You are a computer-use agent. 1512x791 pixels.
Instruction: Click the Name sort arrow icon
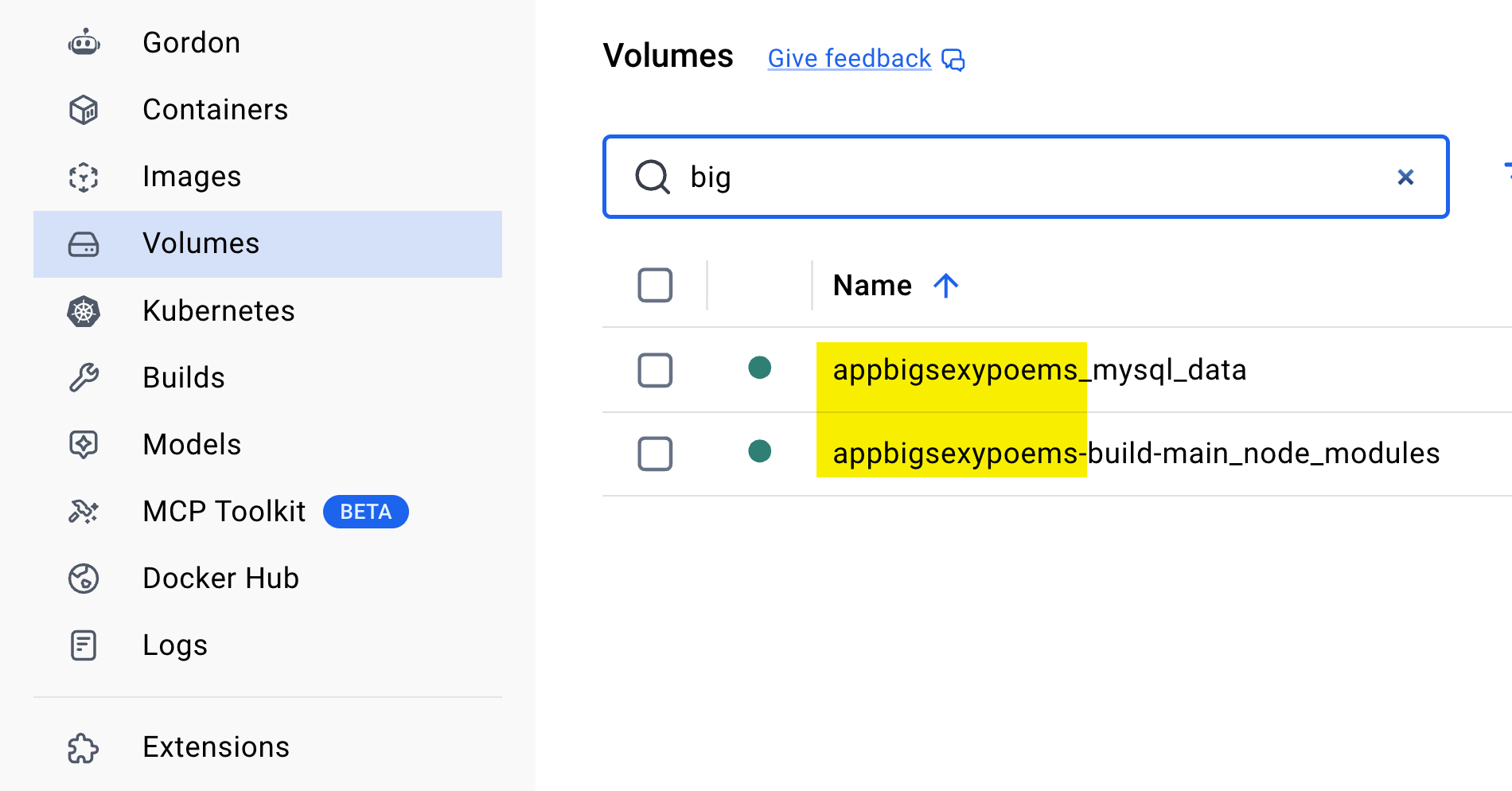tap(946, 286)
